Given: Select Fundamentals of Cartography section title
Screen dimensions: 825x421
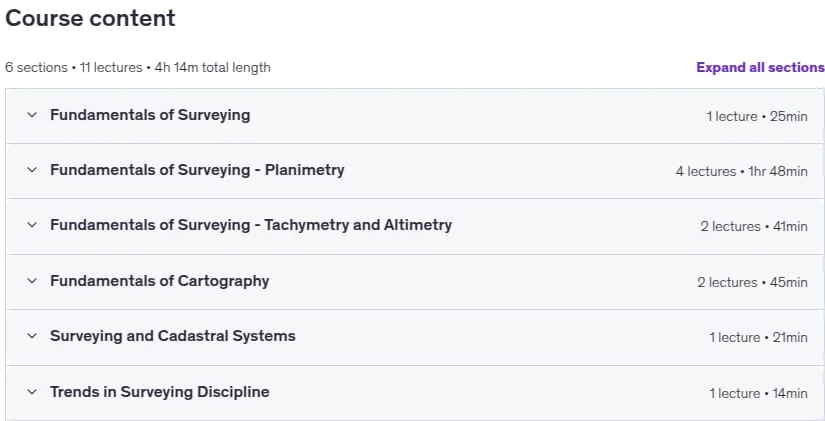Looking at the screenshot, I should [x=159, y=280].
